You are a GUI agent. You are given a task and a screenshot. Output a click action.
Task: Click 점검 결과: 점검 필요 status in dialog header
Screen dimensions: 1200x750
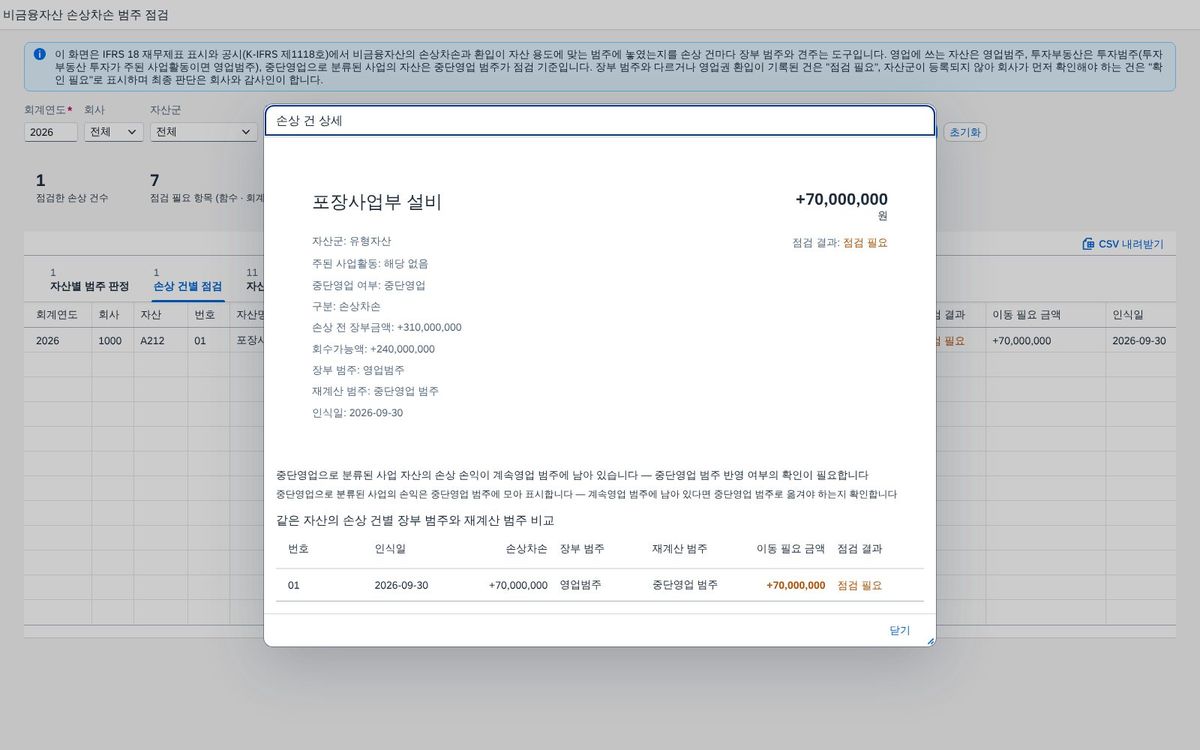pos(839,242)
